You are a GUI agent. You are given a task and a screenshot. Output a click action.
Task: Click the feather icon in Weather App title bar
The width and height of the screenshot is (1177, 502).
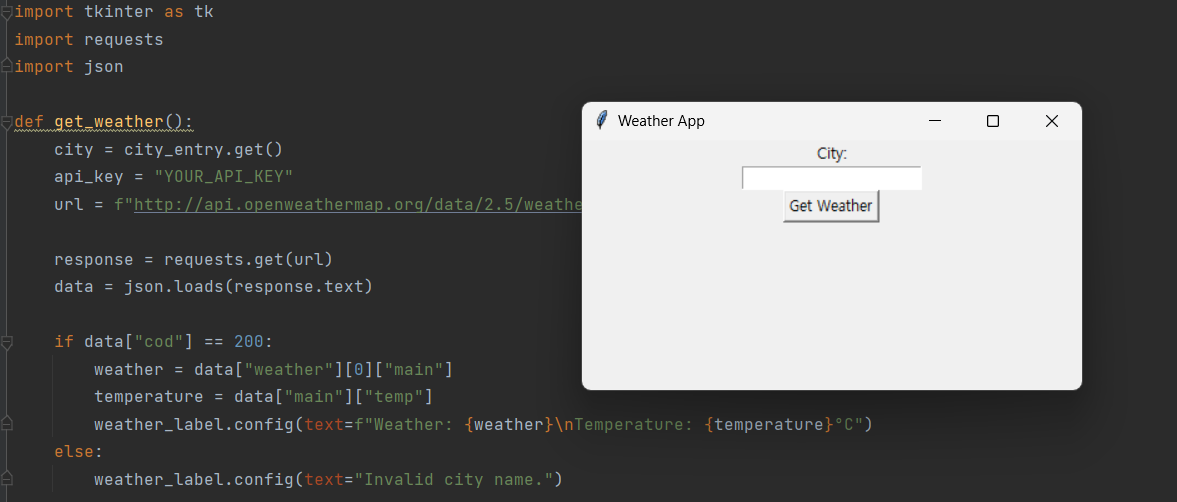[601, 120]
